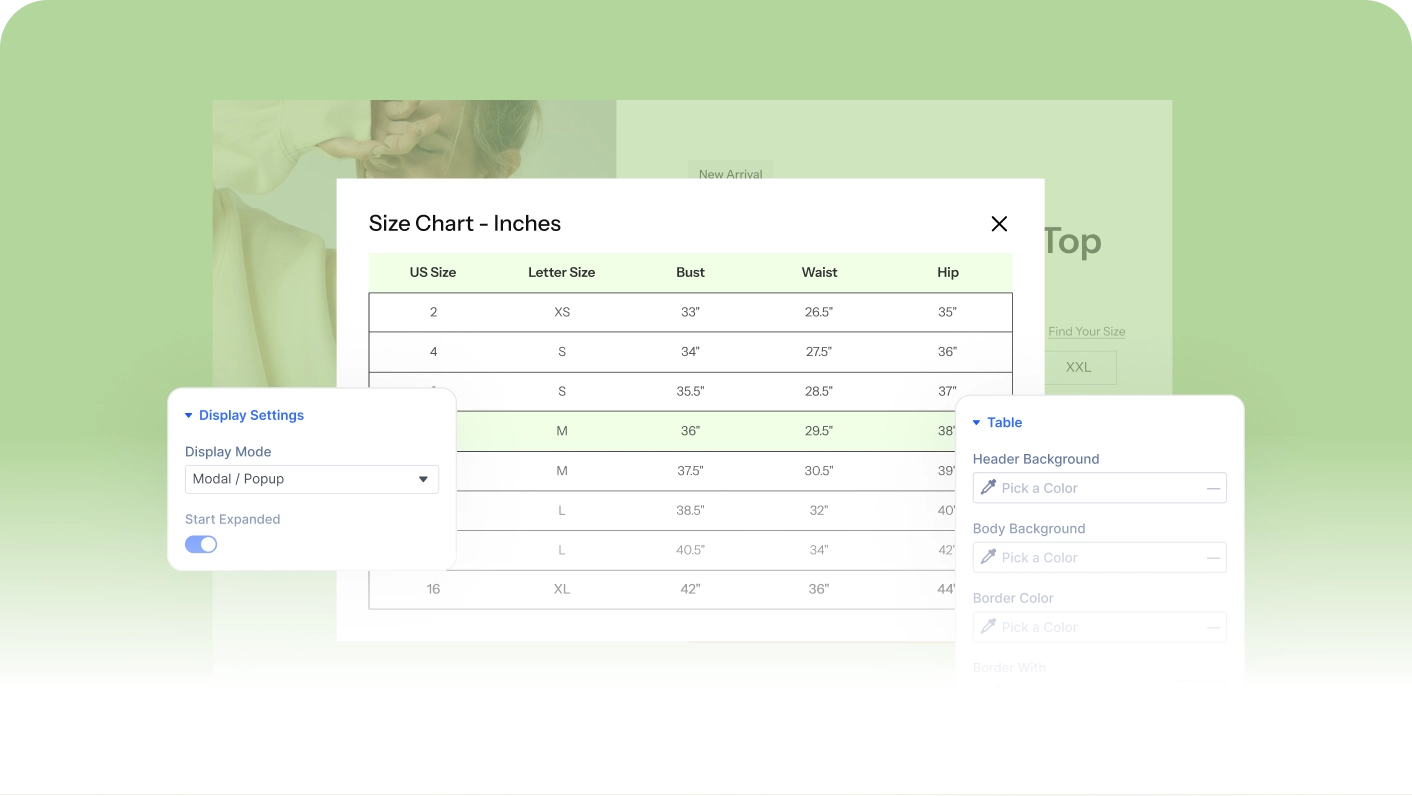Viewport: 1412px width, 796px height.
Task: Open the Find Your Size link
Action: click(x=1087, y=331)
